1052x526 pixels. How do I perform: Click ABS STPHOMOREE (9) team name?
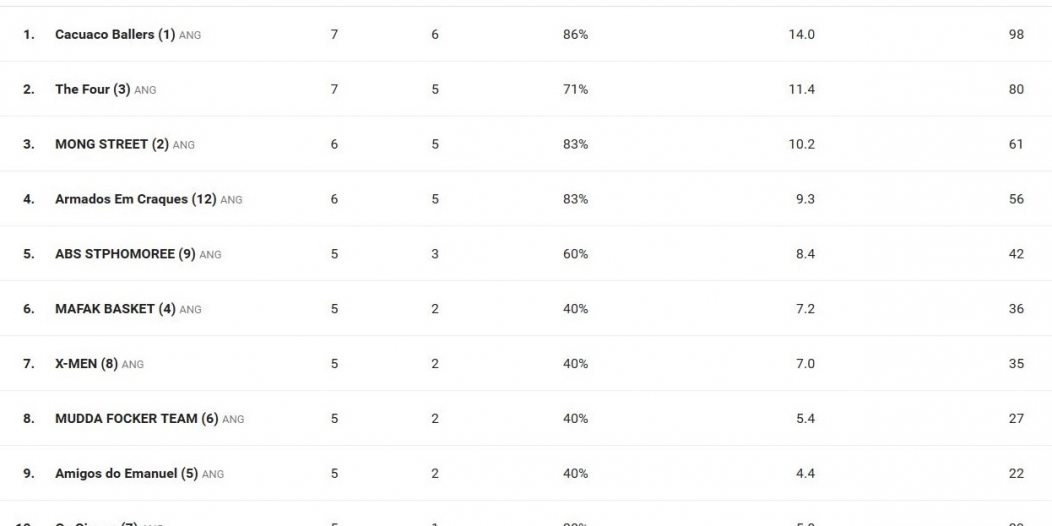coord(125,254)
